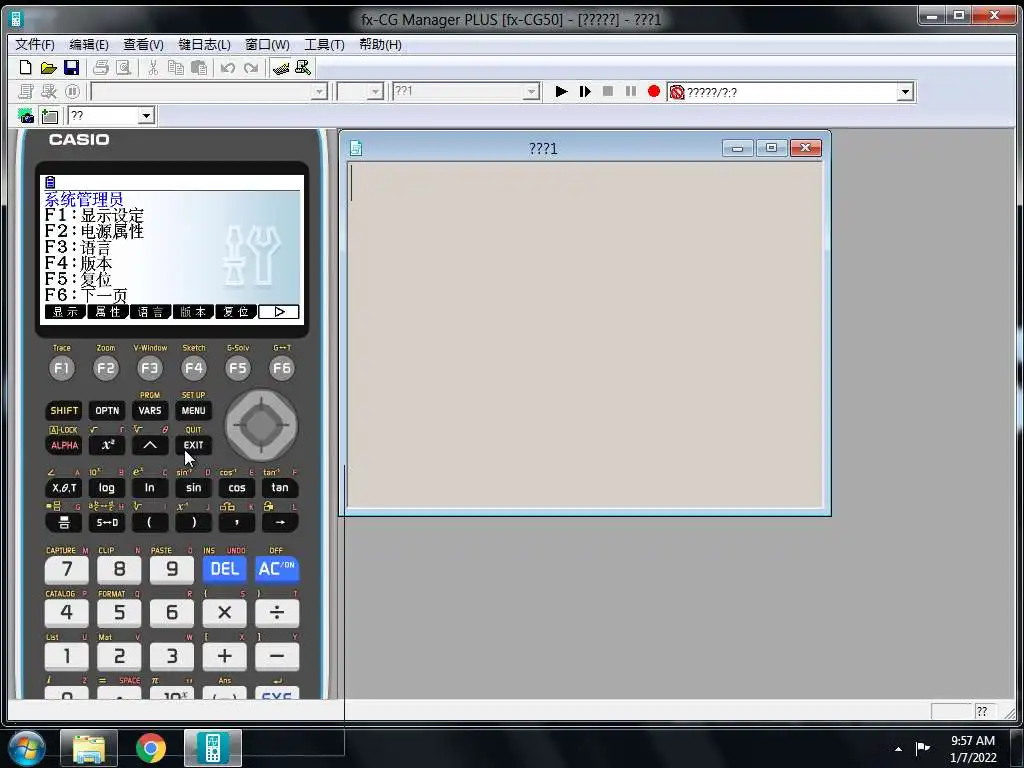1024x768 pixels.
Task: Click the calculator multiply key
Action: (224, 613)
